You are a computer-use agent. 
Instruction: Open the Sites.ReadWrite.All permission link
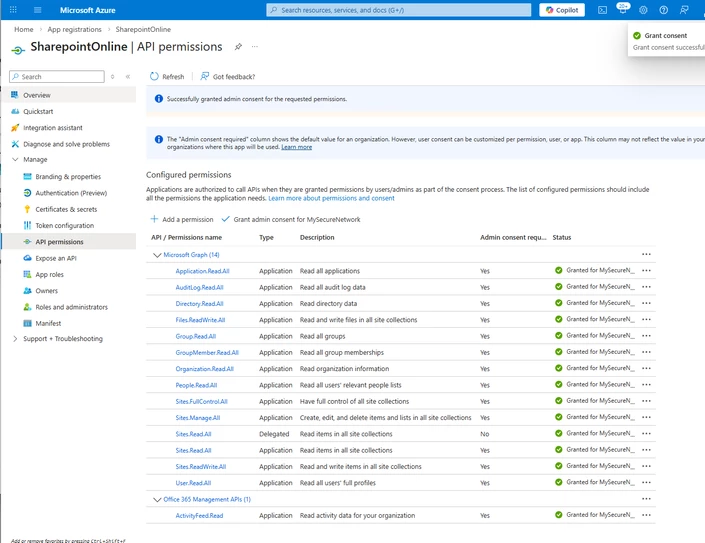pos(201,467)
